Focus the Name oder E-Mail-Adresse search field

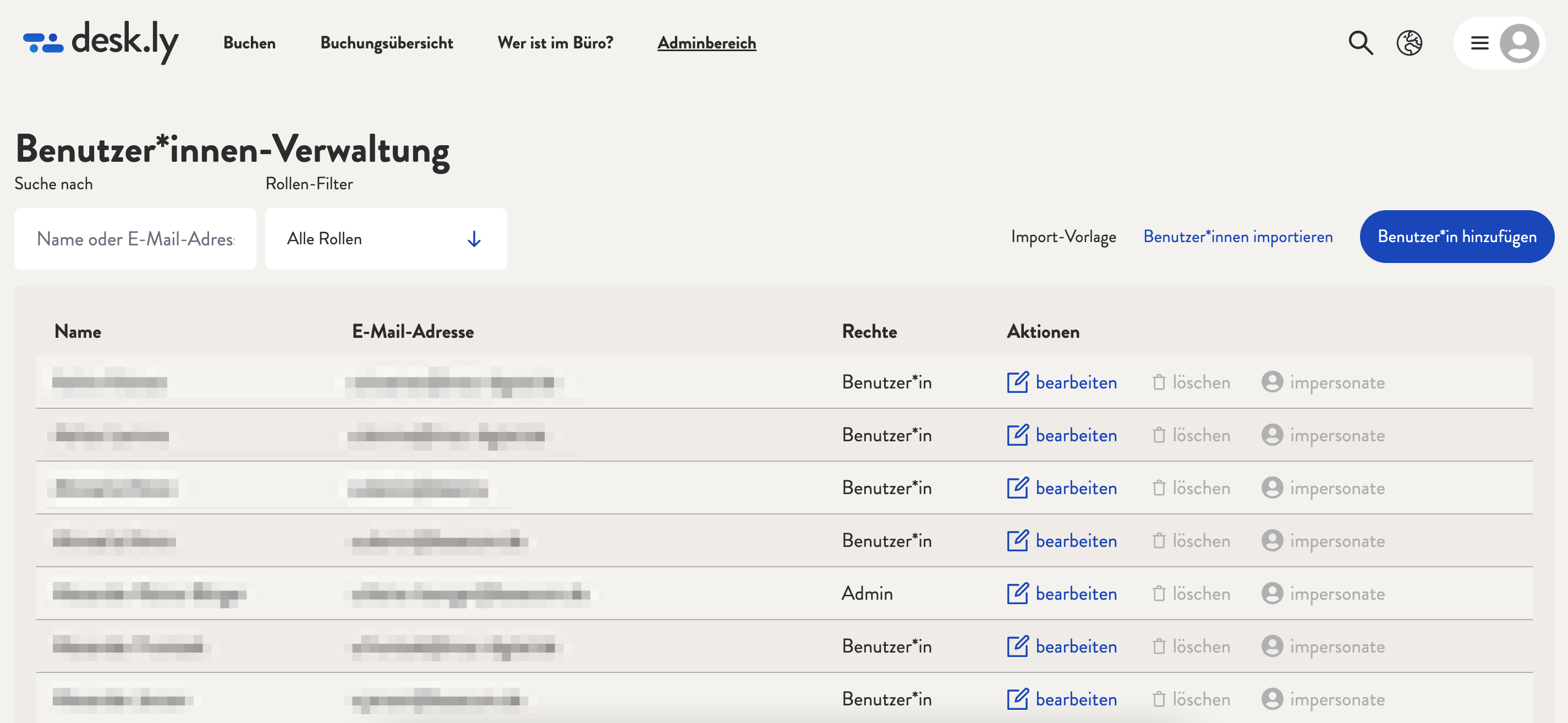135,239
